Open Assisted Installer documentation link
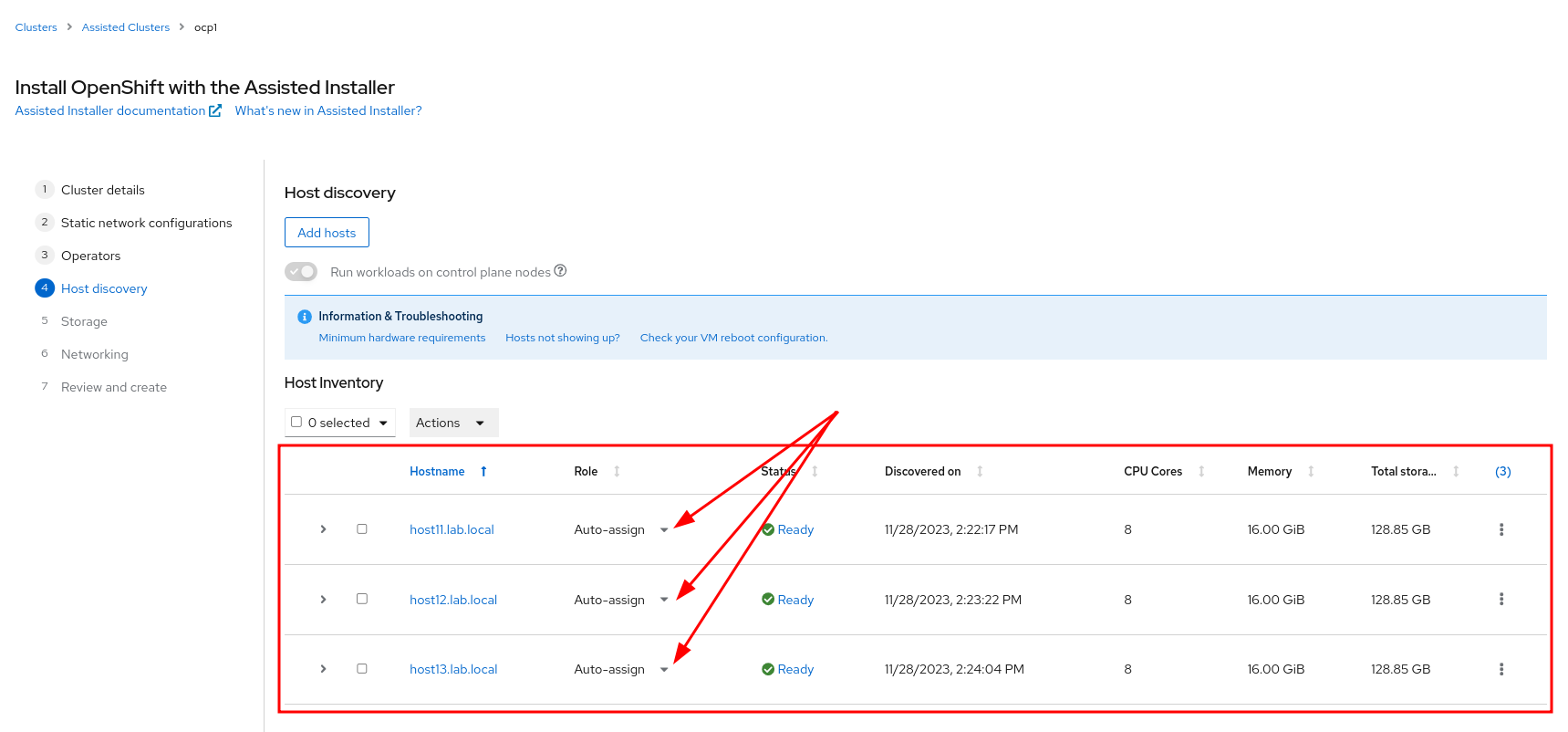1568x732 pixels. [110, 110]
